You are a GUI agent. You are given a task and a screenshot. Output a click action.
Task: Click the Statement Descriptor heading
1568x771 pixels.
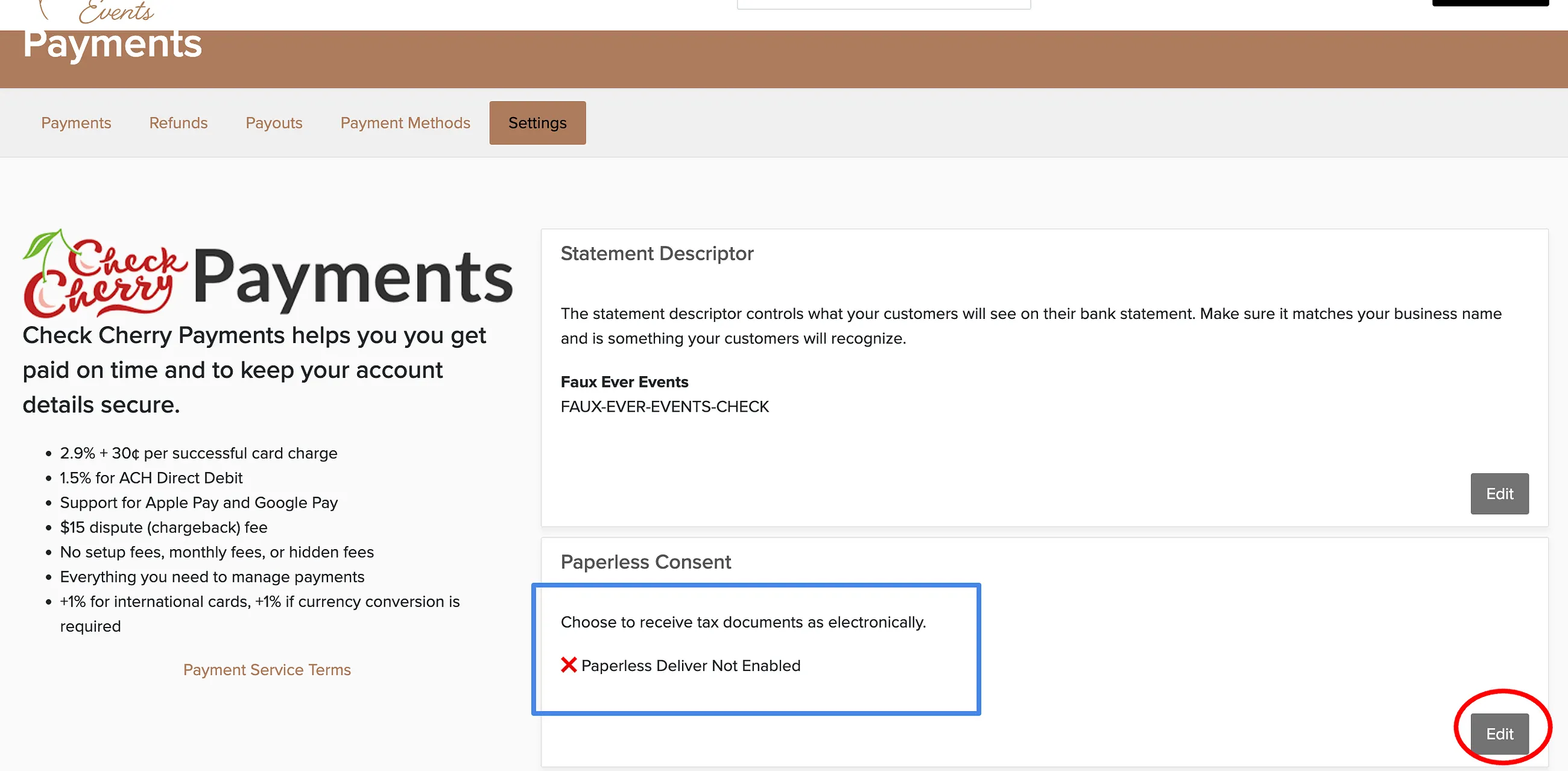(657, 253)
